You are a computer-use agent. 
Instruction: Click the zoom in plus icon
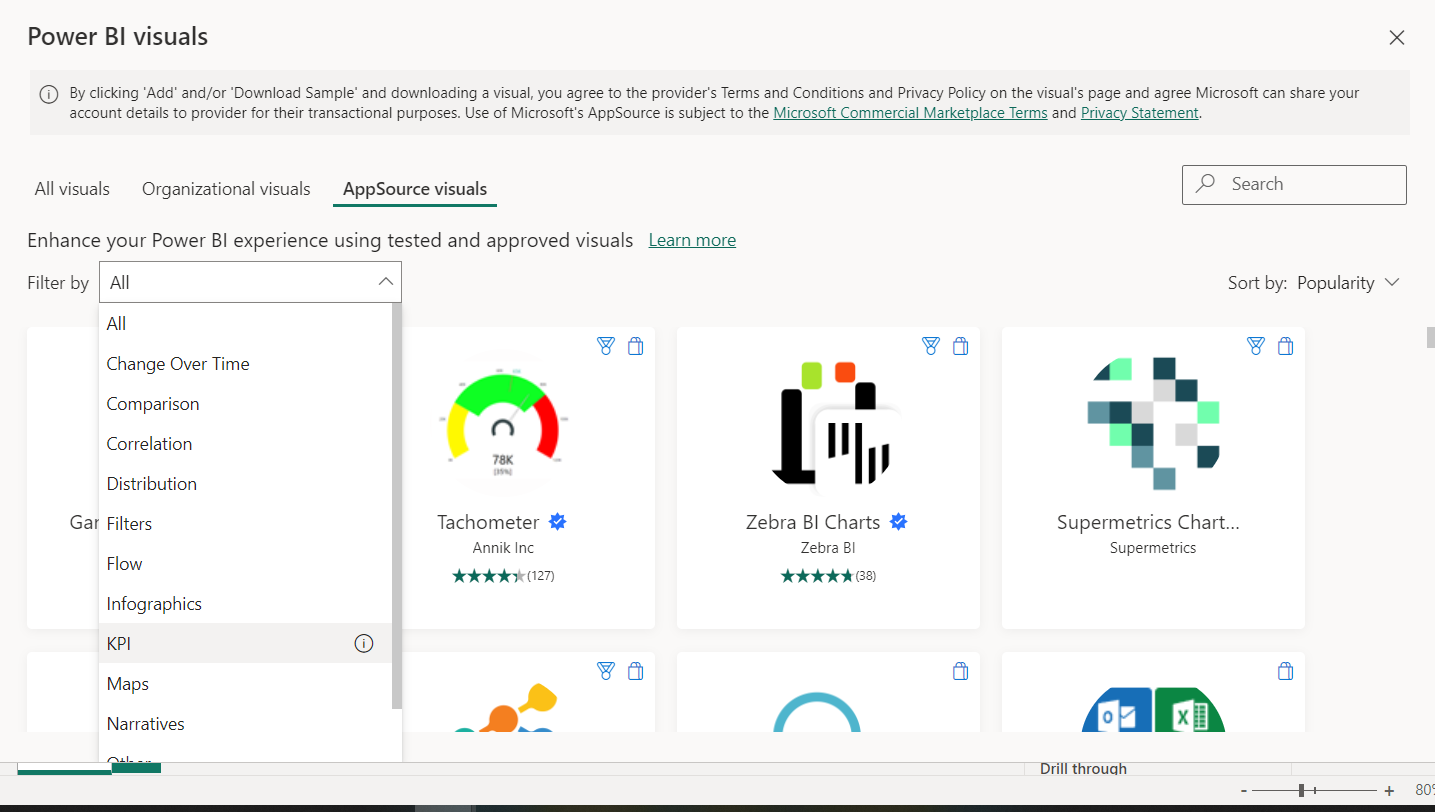click(1389, 790)
